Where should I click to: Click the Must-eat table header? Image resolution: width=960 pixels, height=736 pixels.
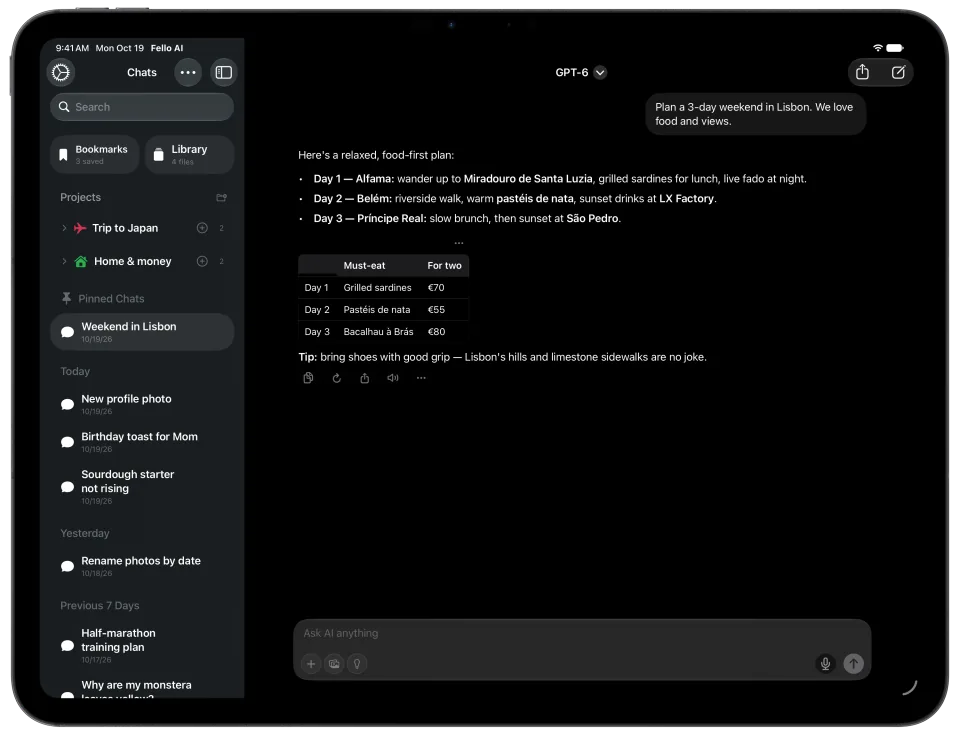tap(364, 266)
